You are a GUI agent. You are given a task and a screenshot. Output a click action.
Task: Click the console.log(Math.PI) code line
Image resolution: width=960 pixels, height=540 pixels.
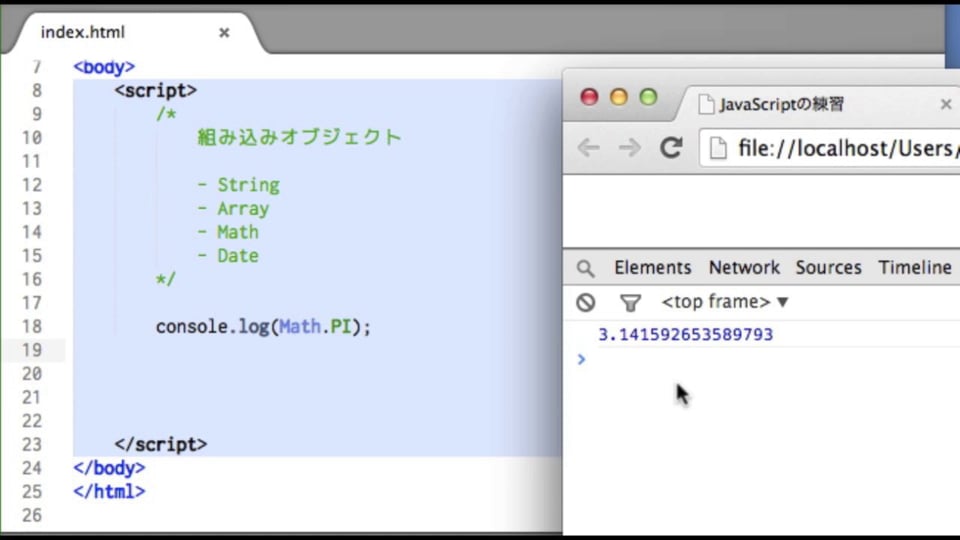263,327
